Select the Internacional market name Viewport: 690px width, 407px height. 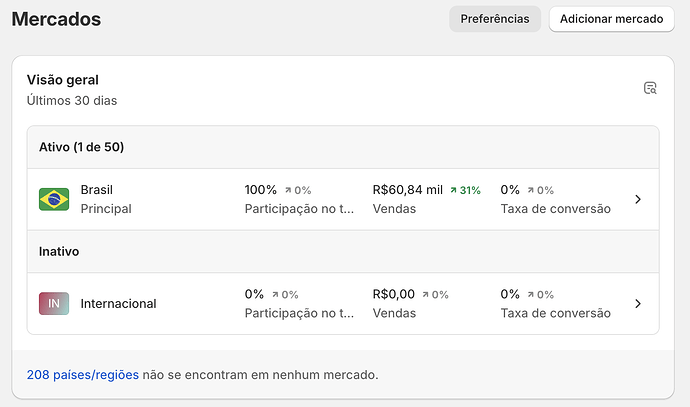tap(118, 303)
